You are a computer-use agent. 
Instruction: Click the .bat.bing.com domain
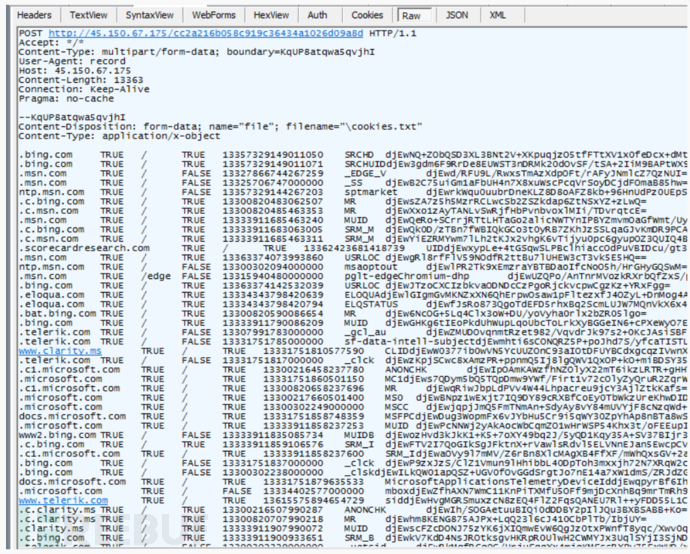point(58,314)
